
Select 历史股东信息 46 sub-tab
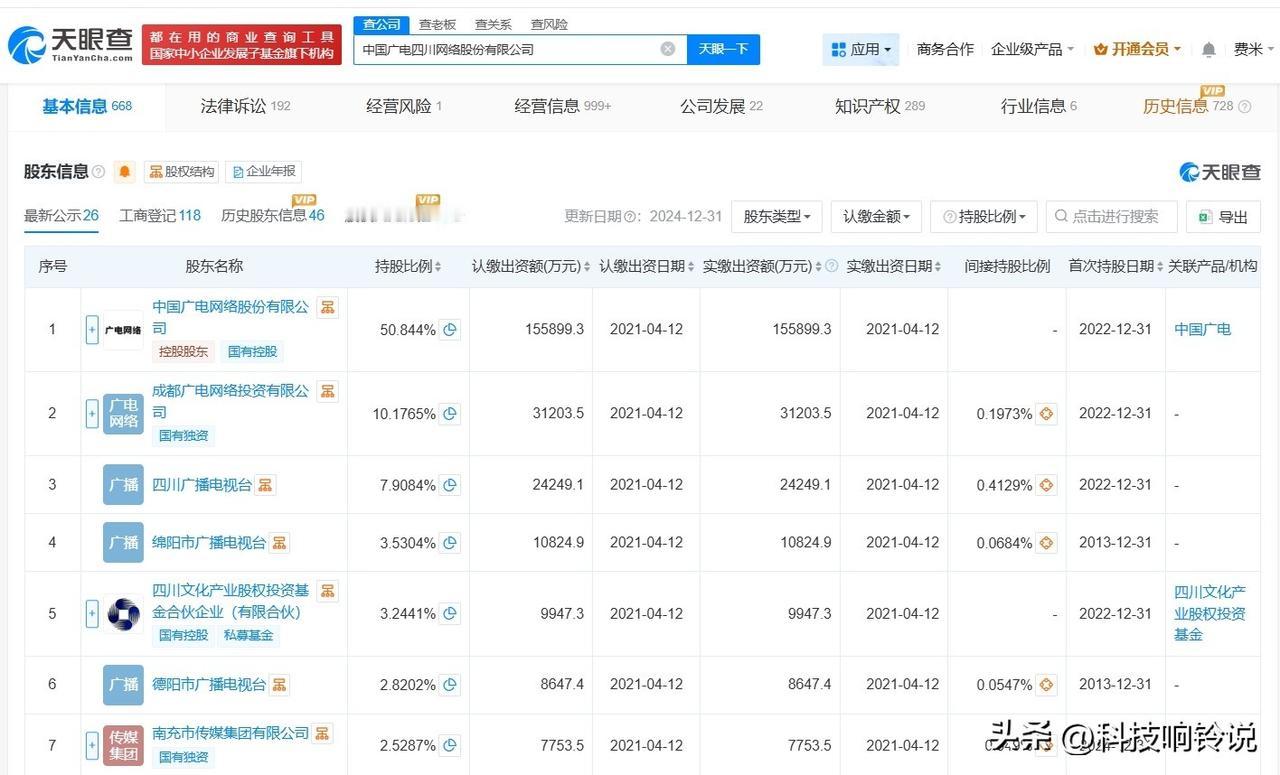click(273, 215)
